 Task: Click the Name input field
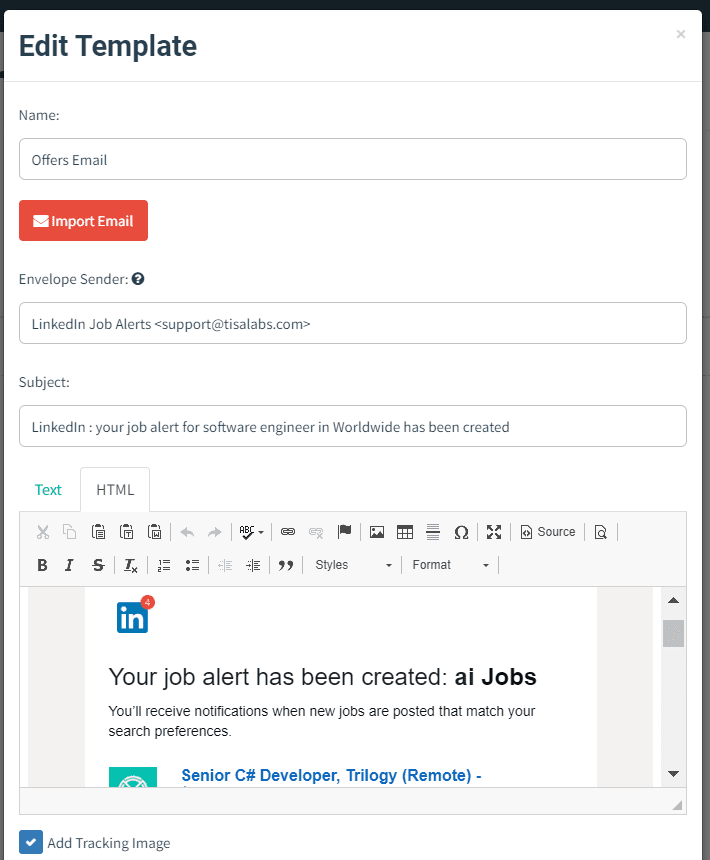[353, 159]
